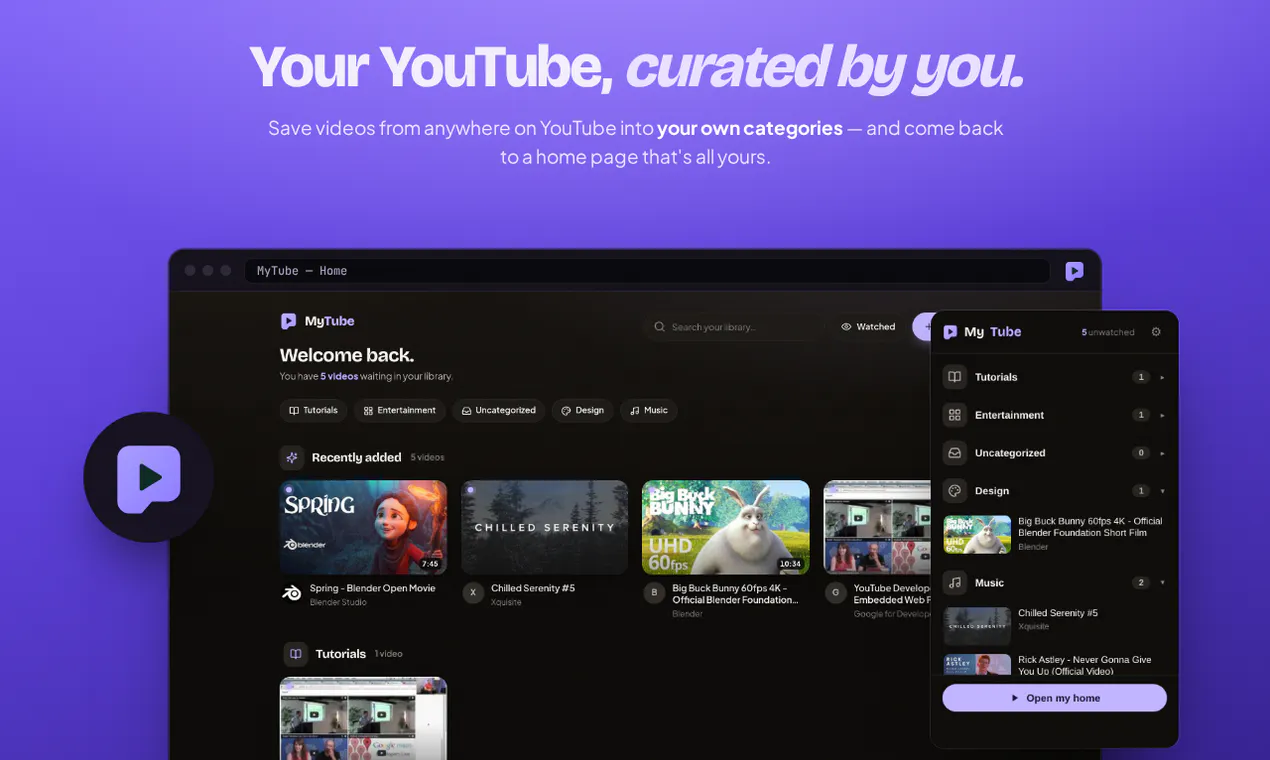This screenshot has height=760, width=1270.
Task: Click the 7:45 duration on Spring thumbnail
Action: (x=430, y=564)
